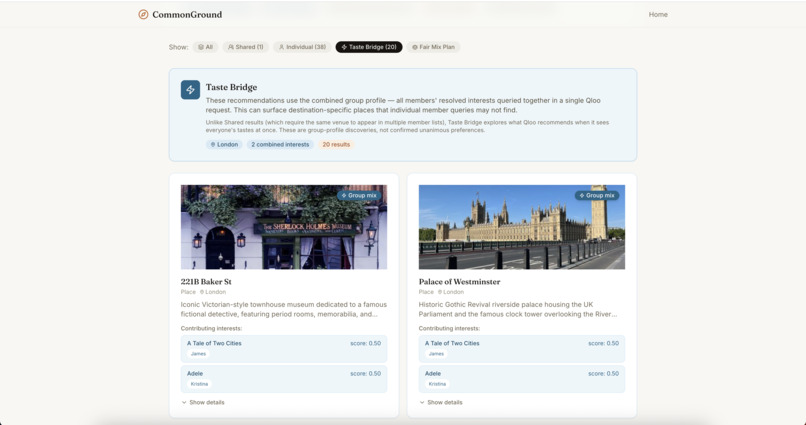
Task: Go to the Home link
Action: click(x=658, y=14)
